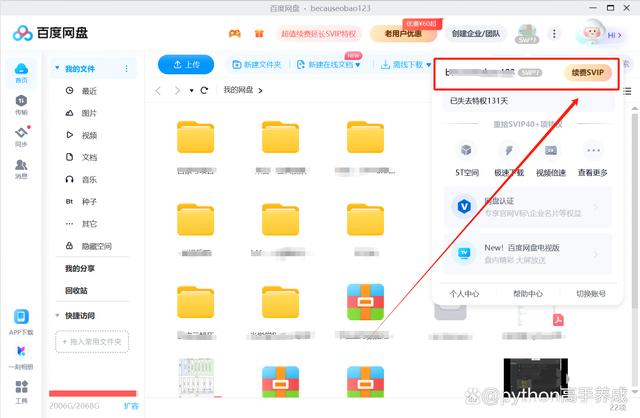Open 回收站 recycle bin
This screenshot has height=418, width=640.
click(x=76, y=290)
